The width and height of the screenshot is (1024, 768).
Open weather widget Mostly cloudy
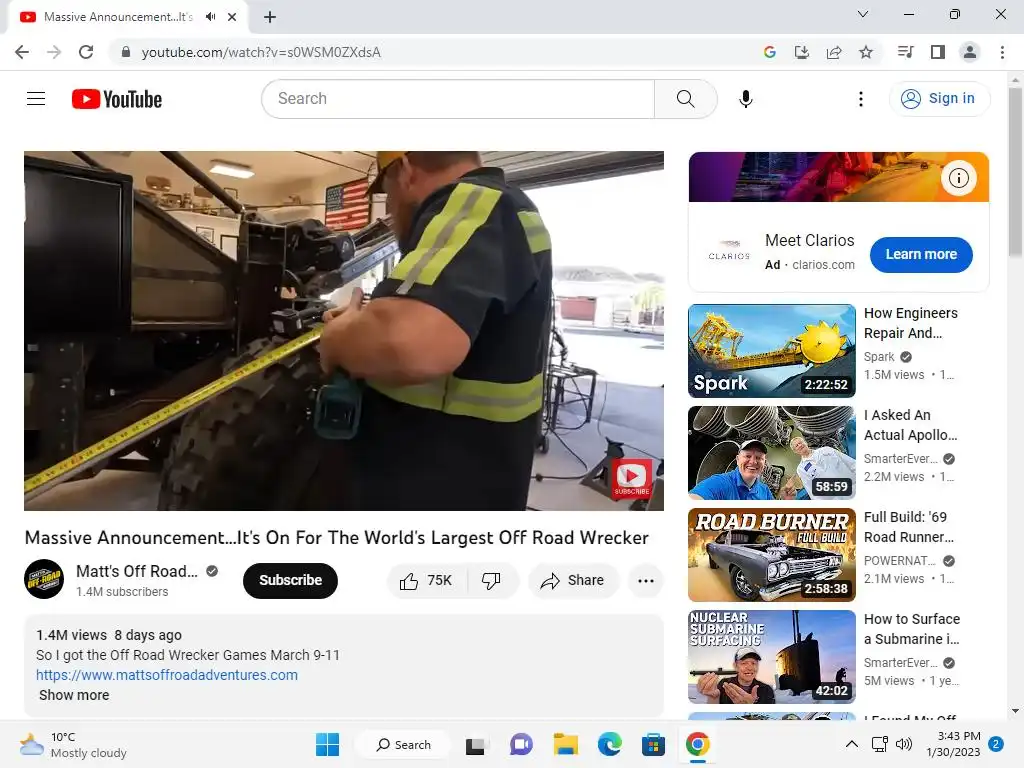point(73,744)
